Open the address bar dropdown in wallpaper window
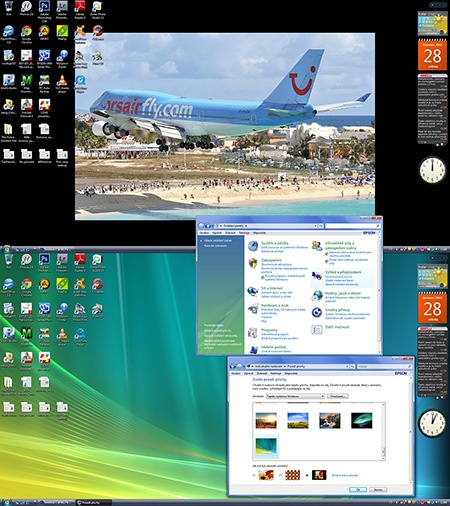This screenshot has width=450, height=506. (x=347, y=366)
